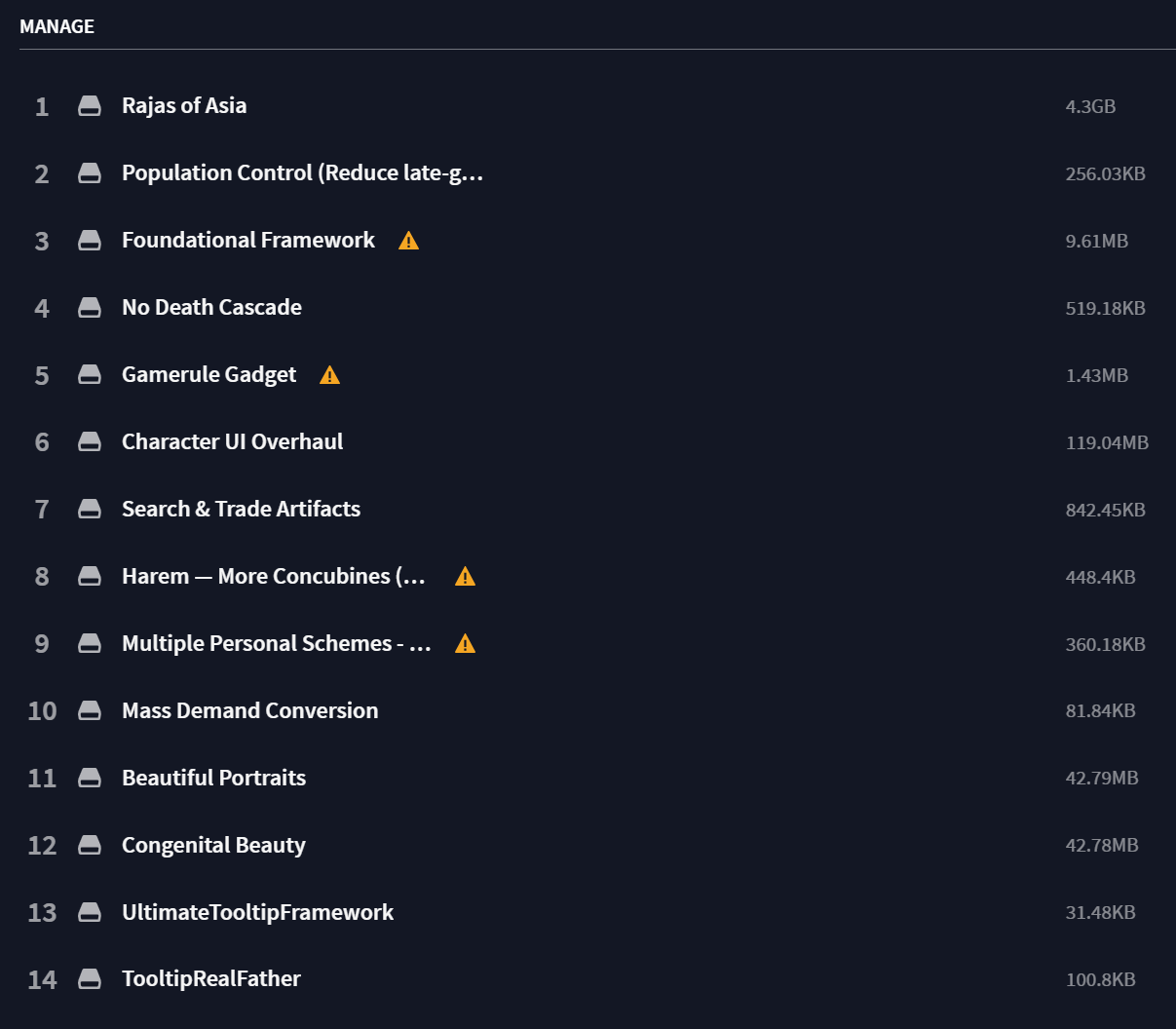Click the truncated Harem mod name to expand it
The height and width of the screenshot is (1029, 1176).
tap(274, 576)
